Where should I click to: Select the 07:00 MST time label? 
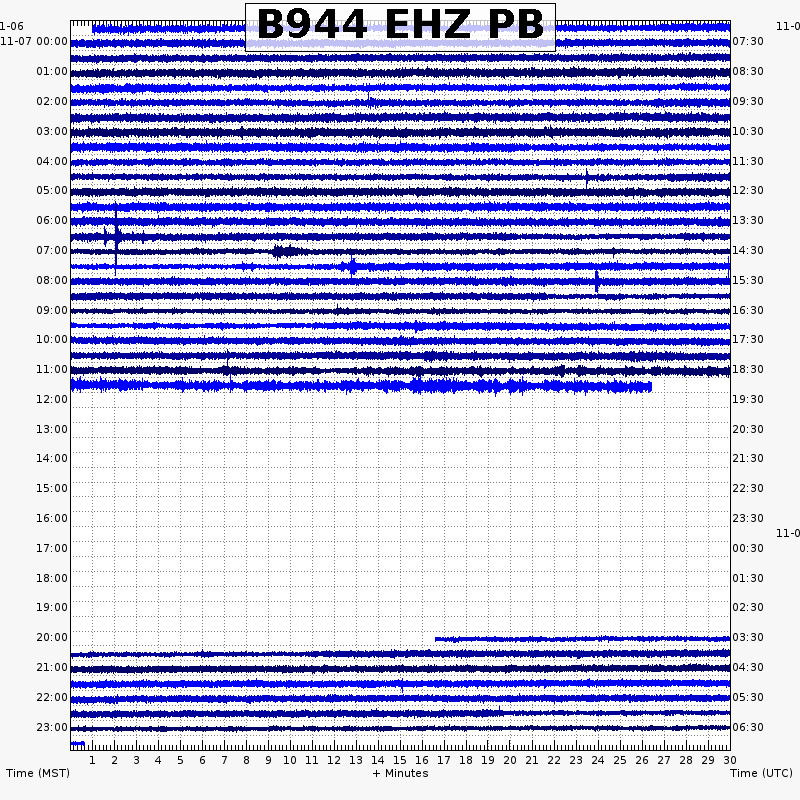click(x=52, y=251)
